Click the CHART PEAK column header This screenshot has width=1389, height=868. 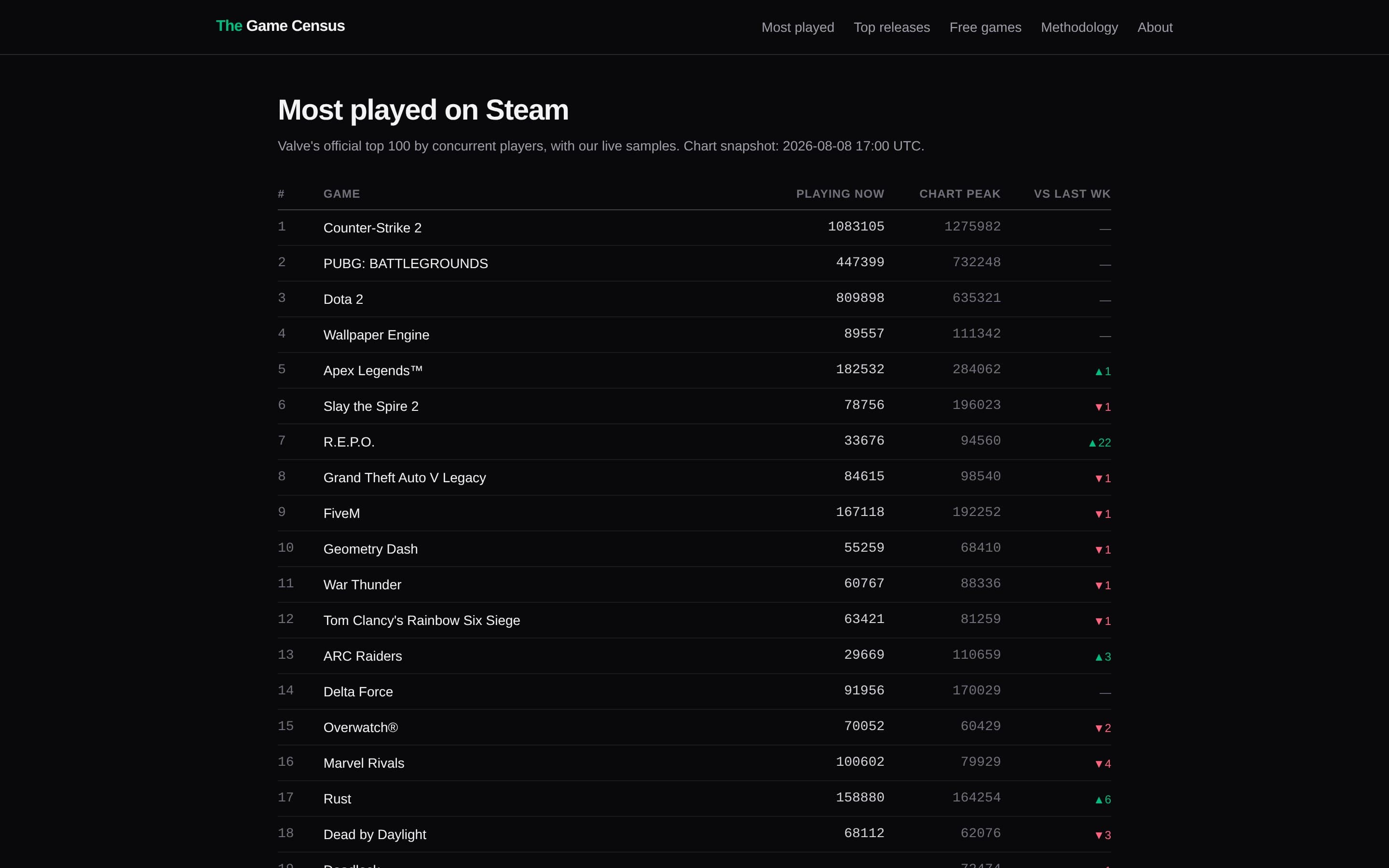coord(960,194)
